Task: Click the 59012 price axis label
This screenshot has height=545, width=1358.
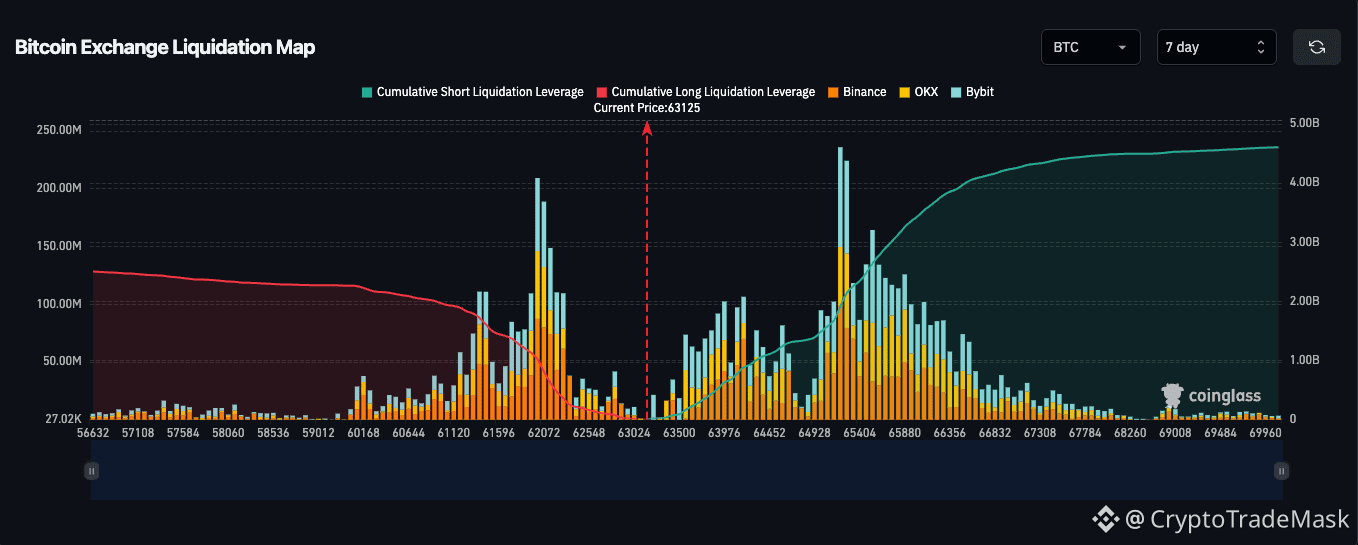Action: (318, 433)
